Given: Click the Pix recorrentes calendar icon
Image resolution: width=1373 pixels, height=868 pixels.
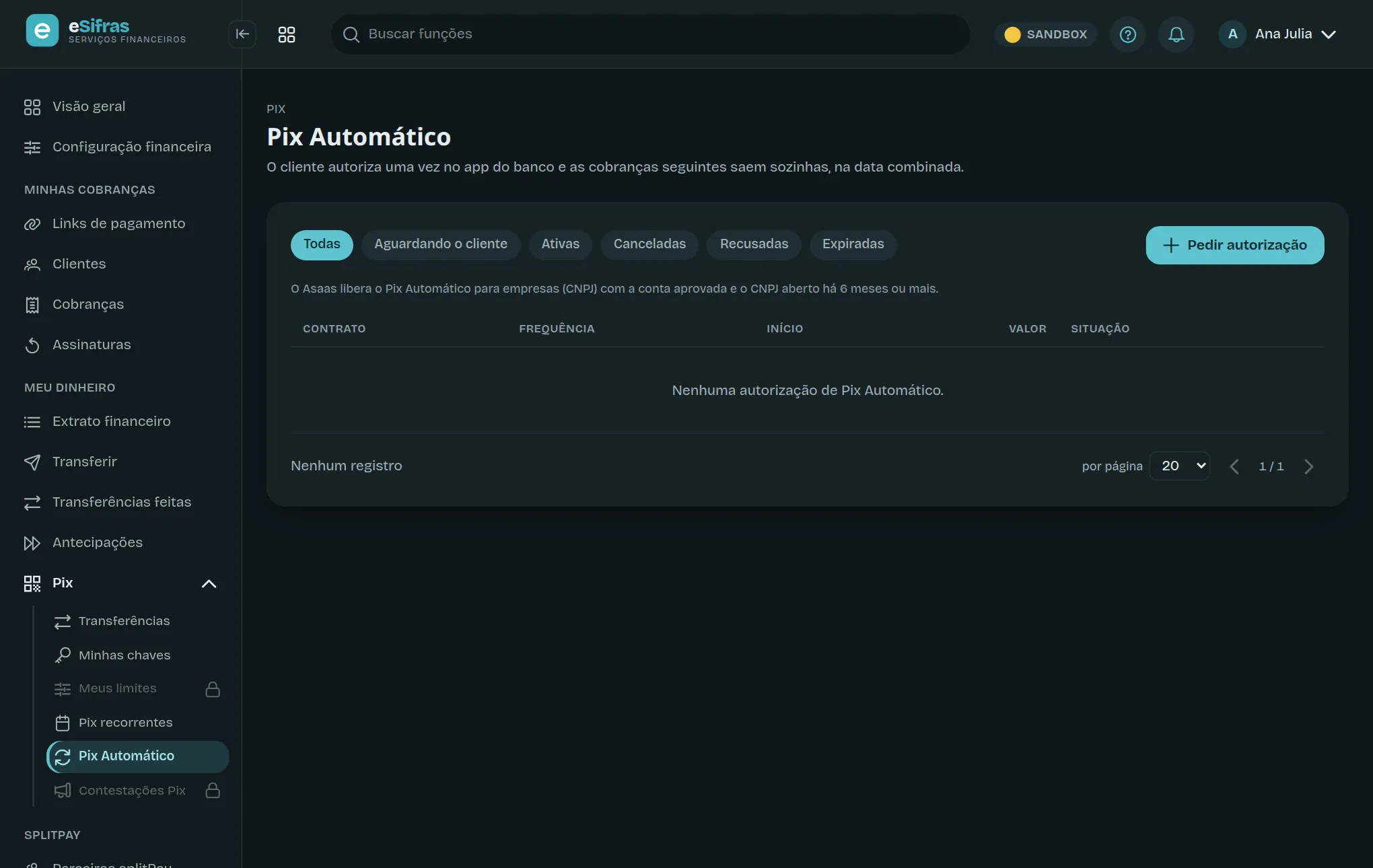Looking at the screenshot, I should 63,723.
